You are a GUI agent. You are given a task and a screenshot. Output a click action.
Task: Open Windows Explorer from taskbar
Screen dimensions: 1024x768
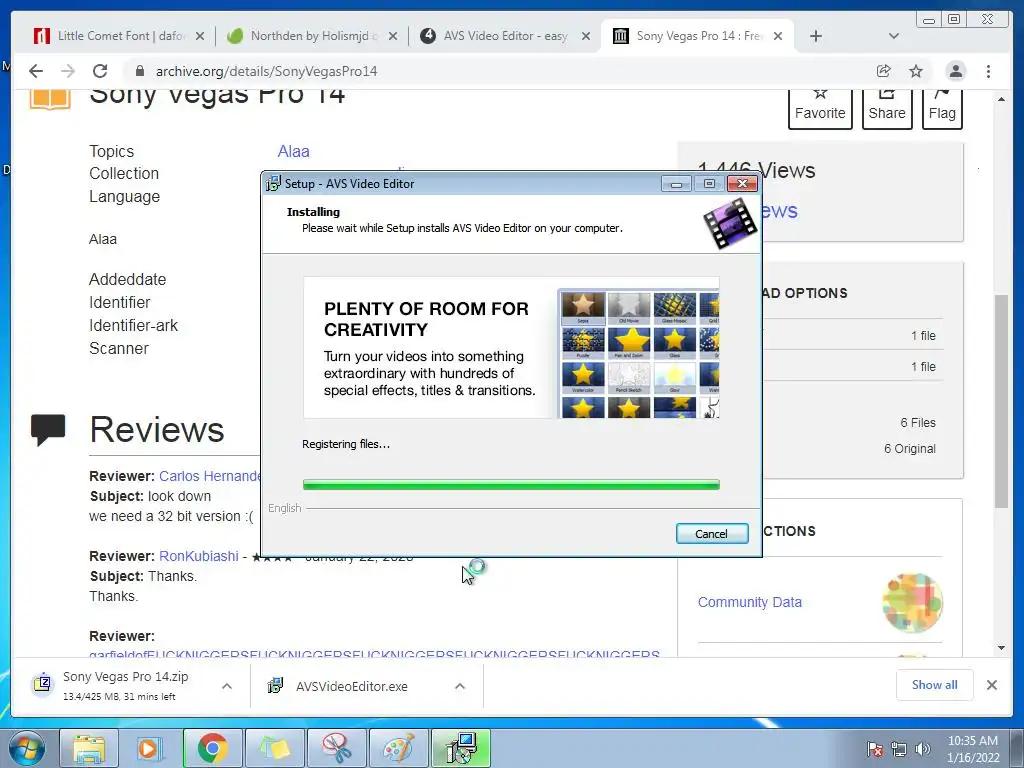tap(89, 748)
